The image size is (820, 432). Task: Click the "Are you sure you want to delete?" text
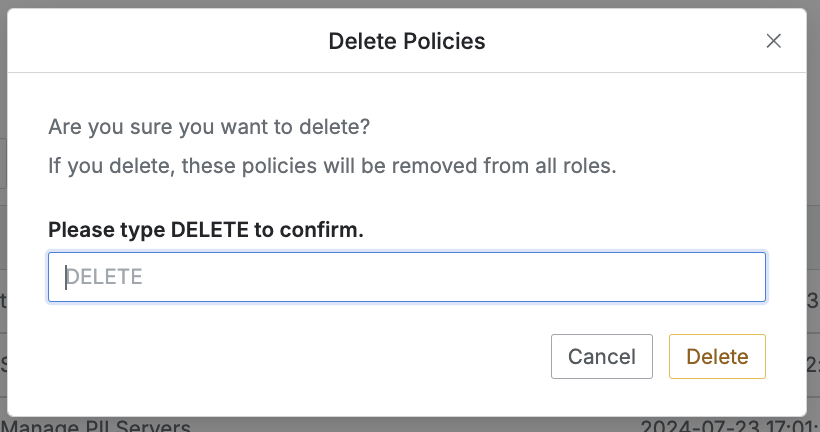tap(209, 128)
